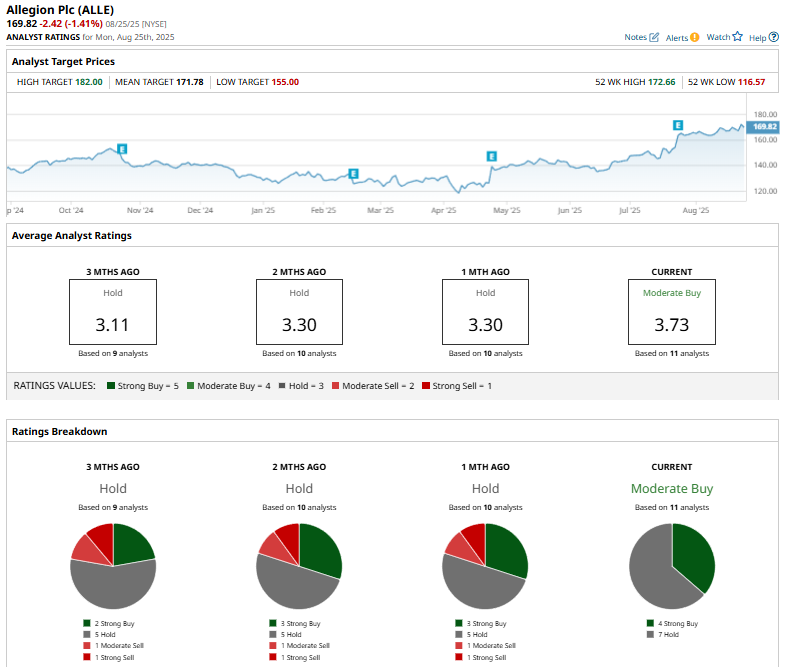Click the earnings marker near Aug '25
Image resolution: width=788 pixels, height=667 pixels.
coord(678,125)
